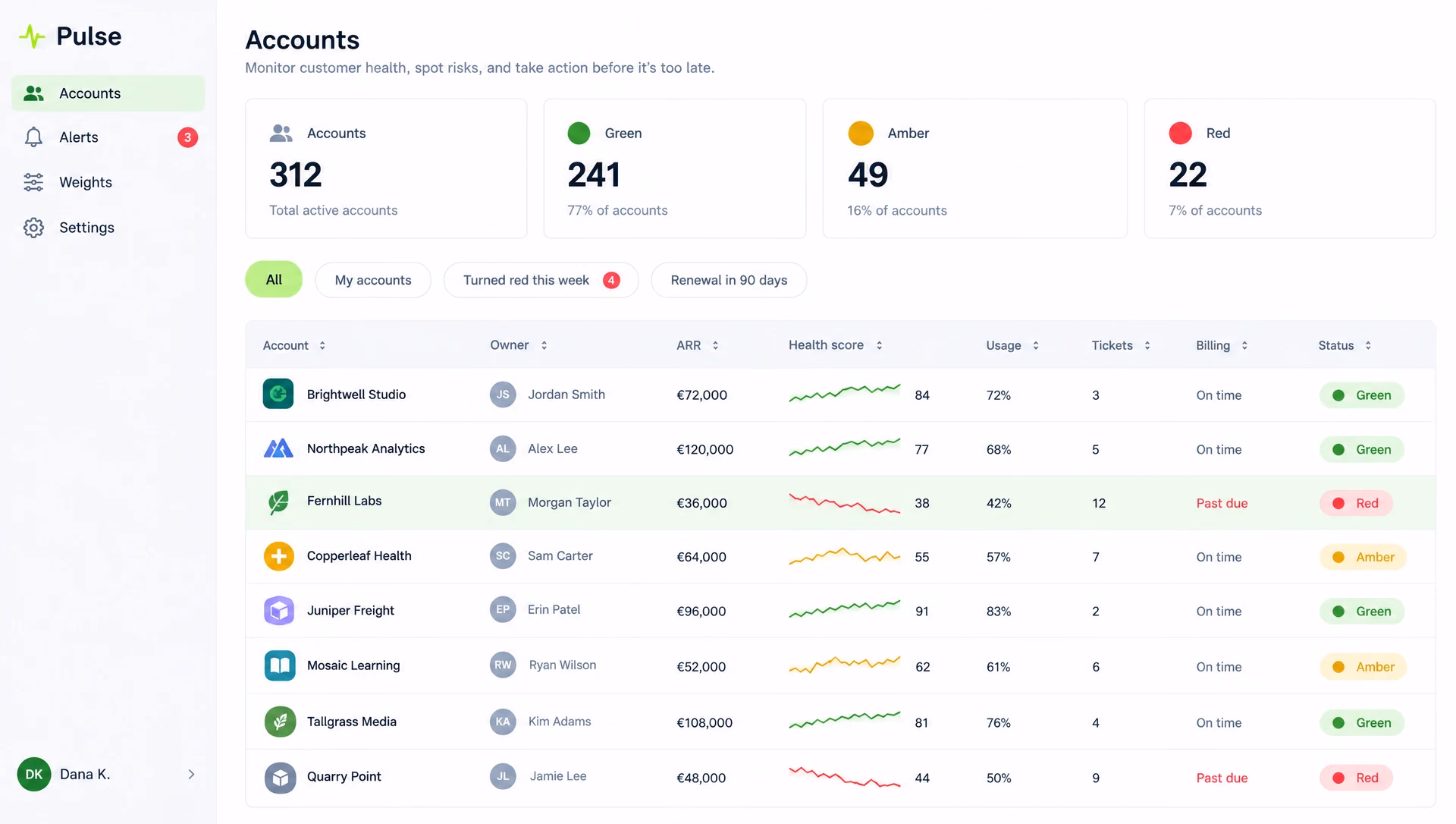Click Morgan Taylor's MT avatar

pos(503,502)
